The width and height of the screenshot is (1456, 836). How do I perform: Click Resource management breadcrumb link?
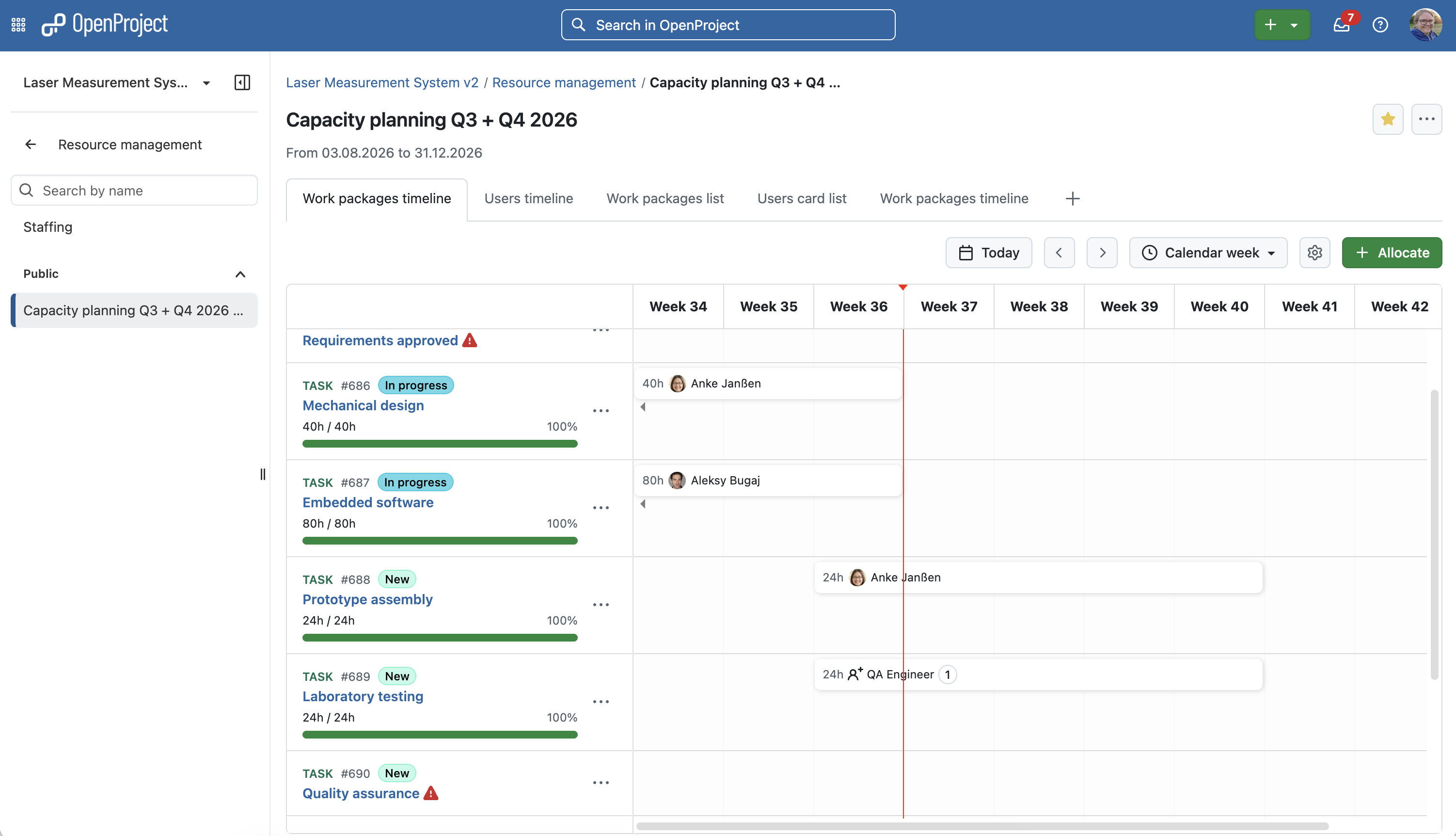564,83
